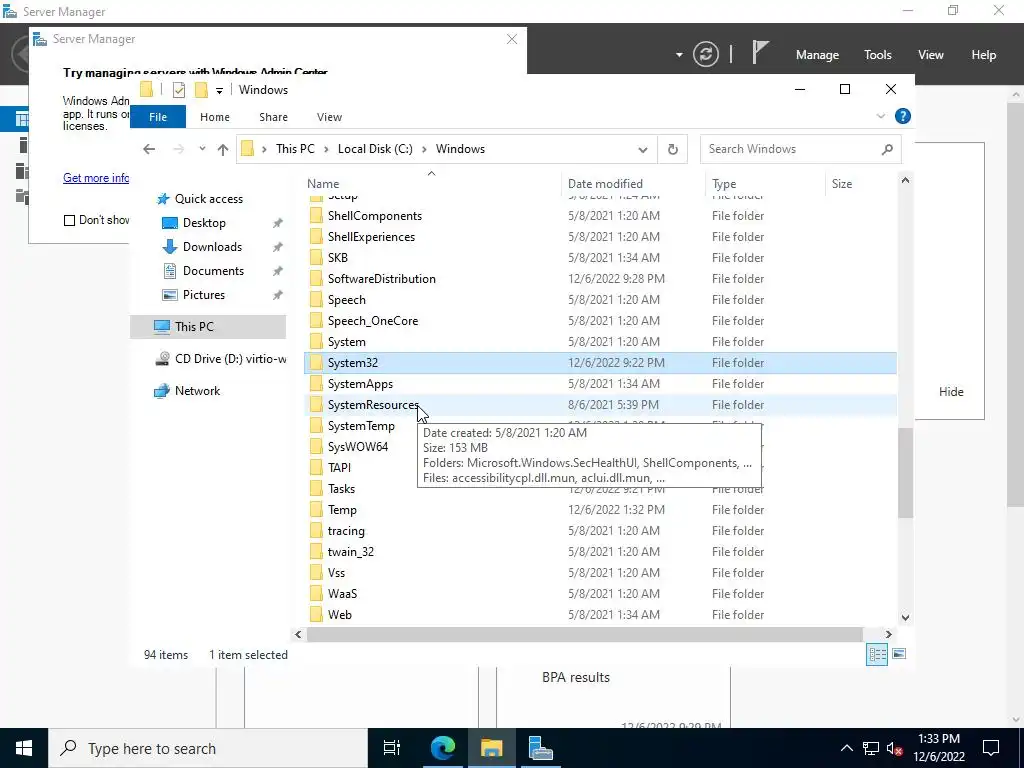Open the Server Manager notifications flag
1024x768 pixels.
pos(760,52)
